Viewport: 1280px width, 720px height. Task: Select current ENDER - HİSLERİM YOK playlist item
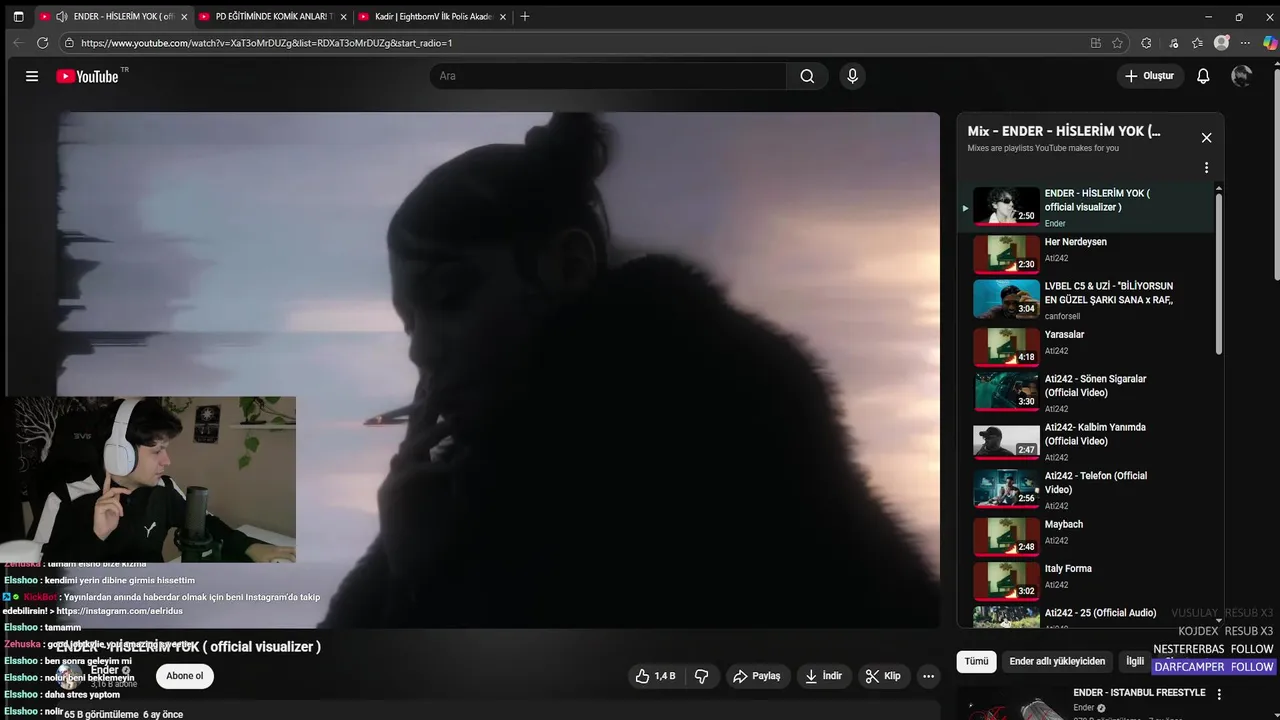coord(1085,207)
